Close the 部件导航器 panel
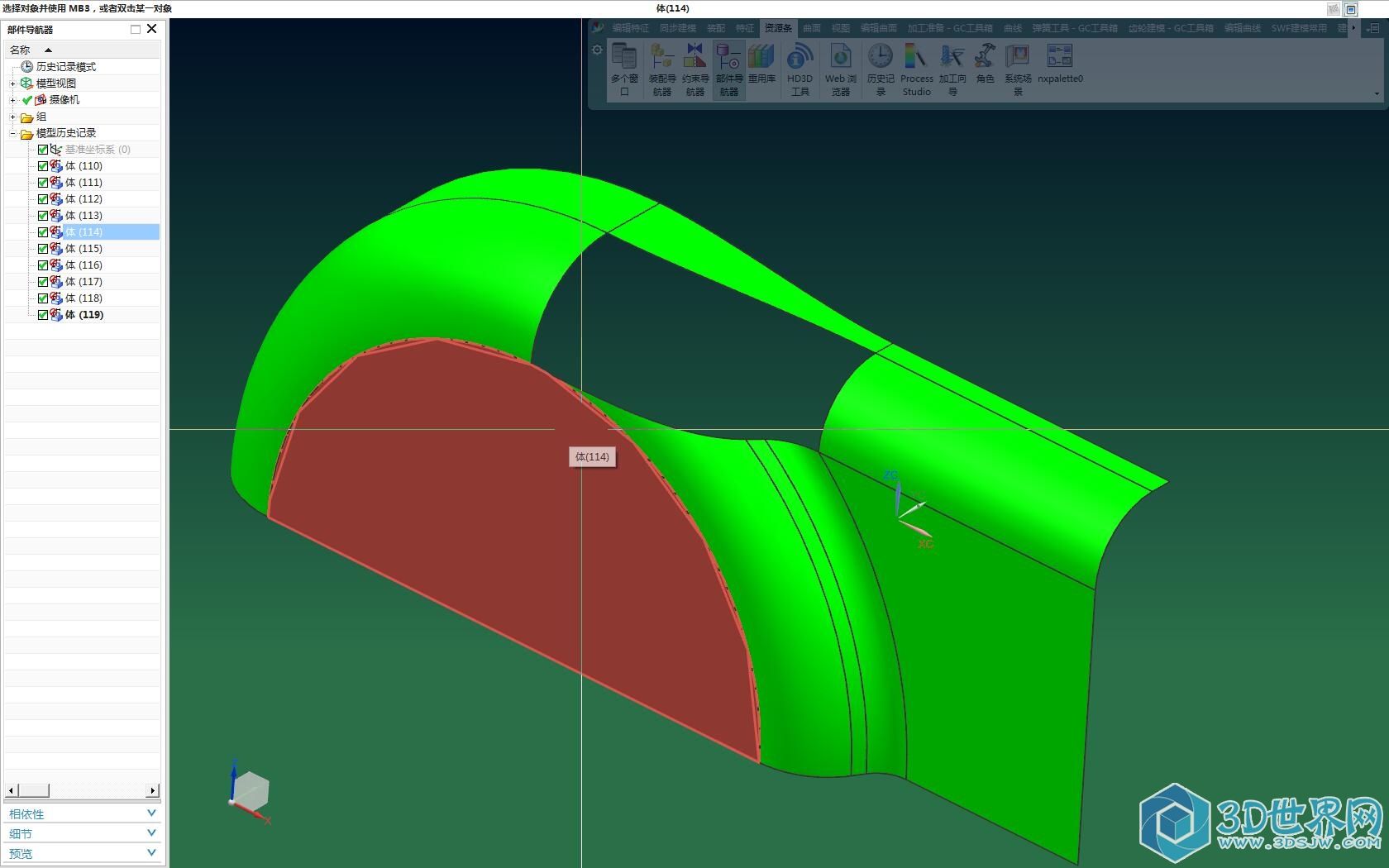The width and height of the screenshot is (1389, 868). point(152,29)
